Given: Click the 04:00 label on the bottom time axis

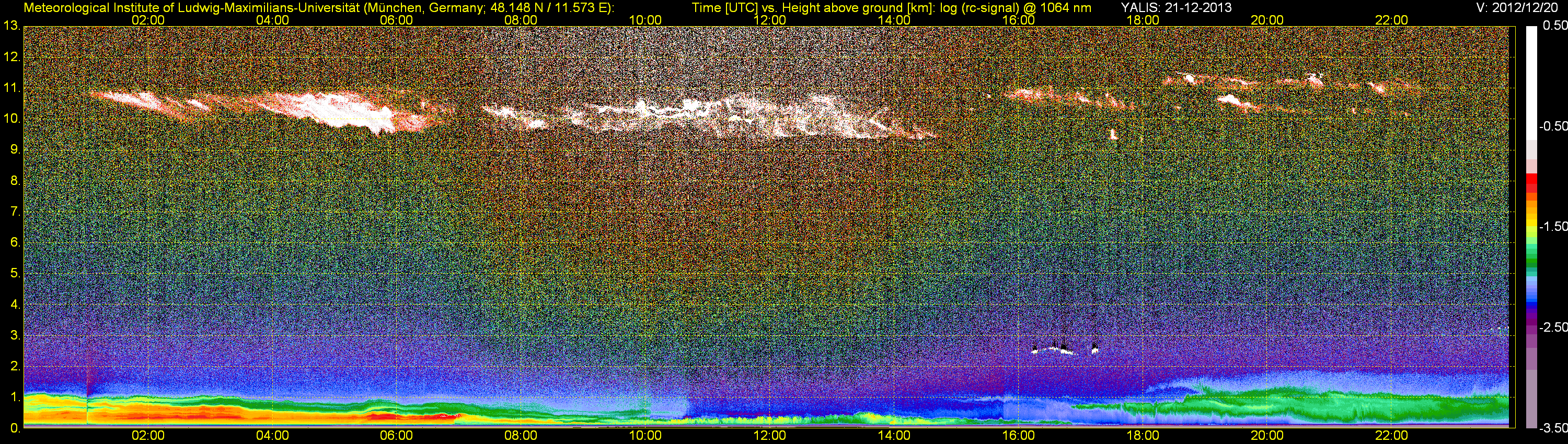Looking at the screenshot, I should click(272, 436).
